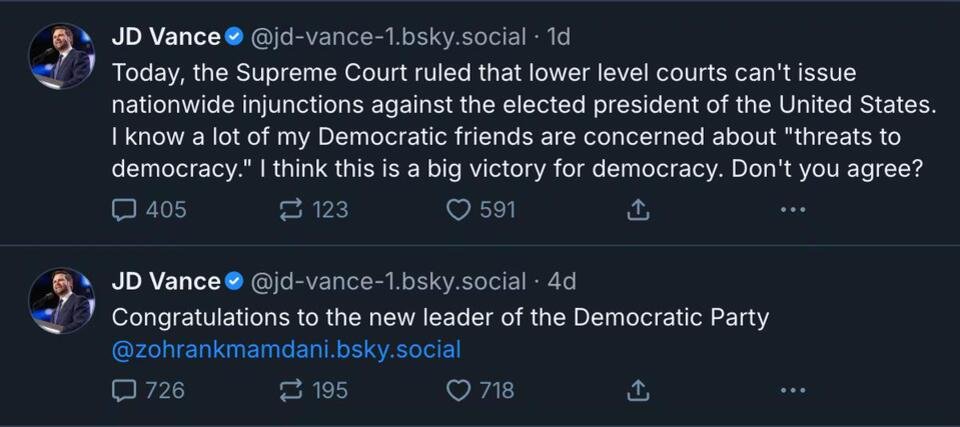Reply to the Supreme Court ruling post
This screenshot has width=960, height=427.
(x=149, y=211)
